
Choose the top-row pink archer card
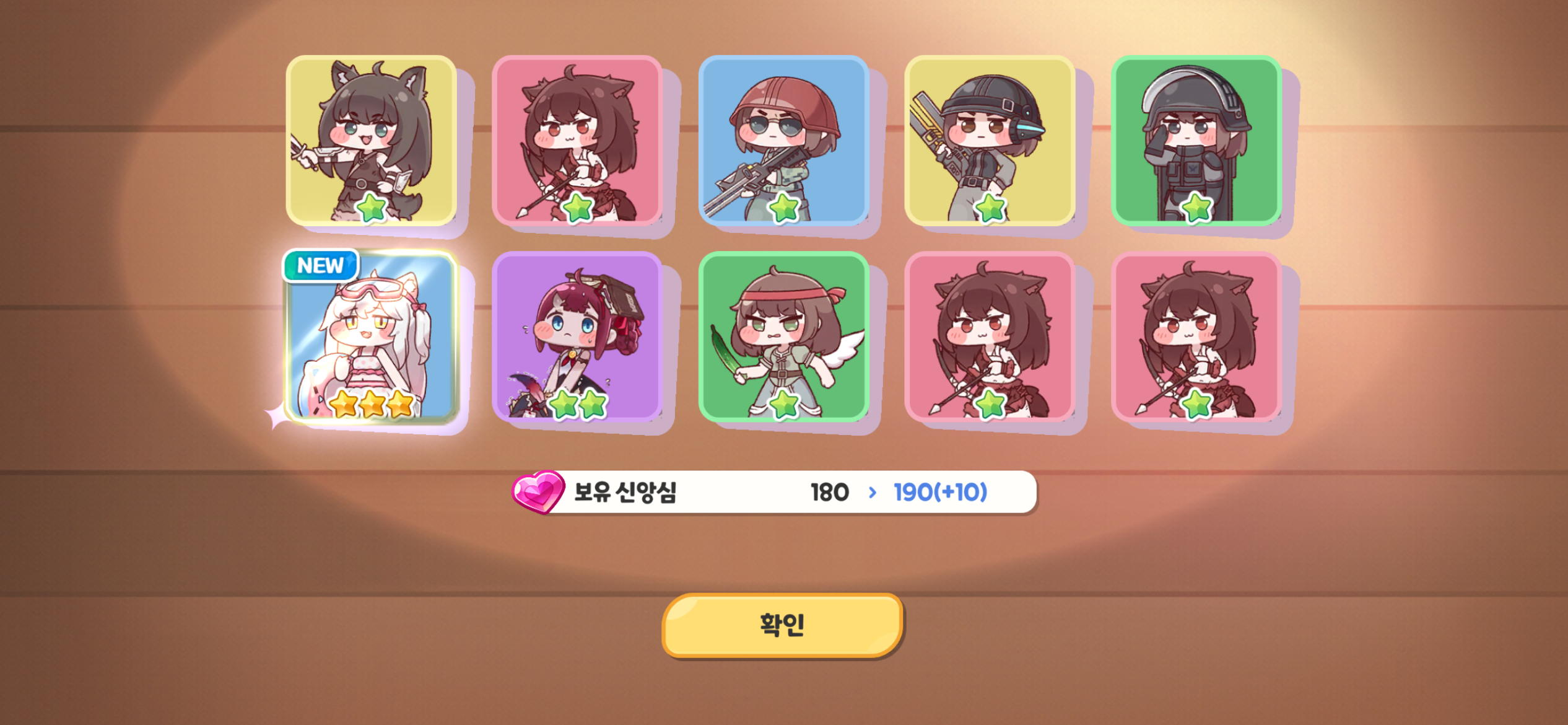pos(577,141)
